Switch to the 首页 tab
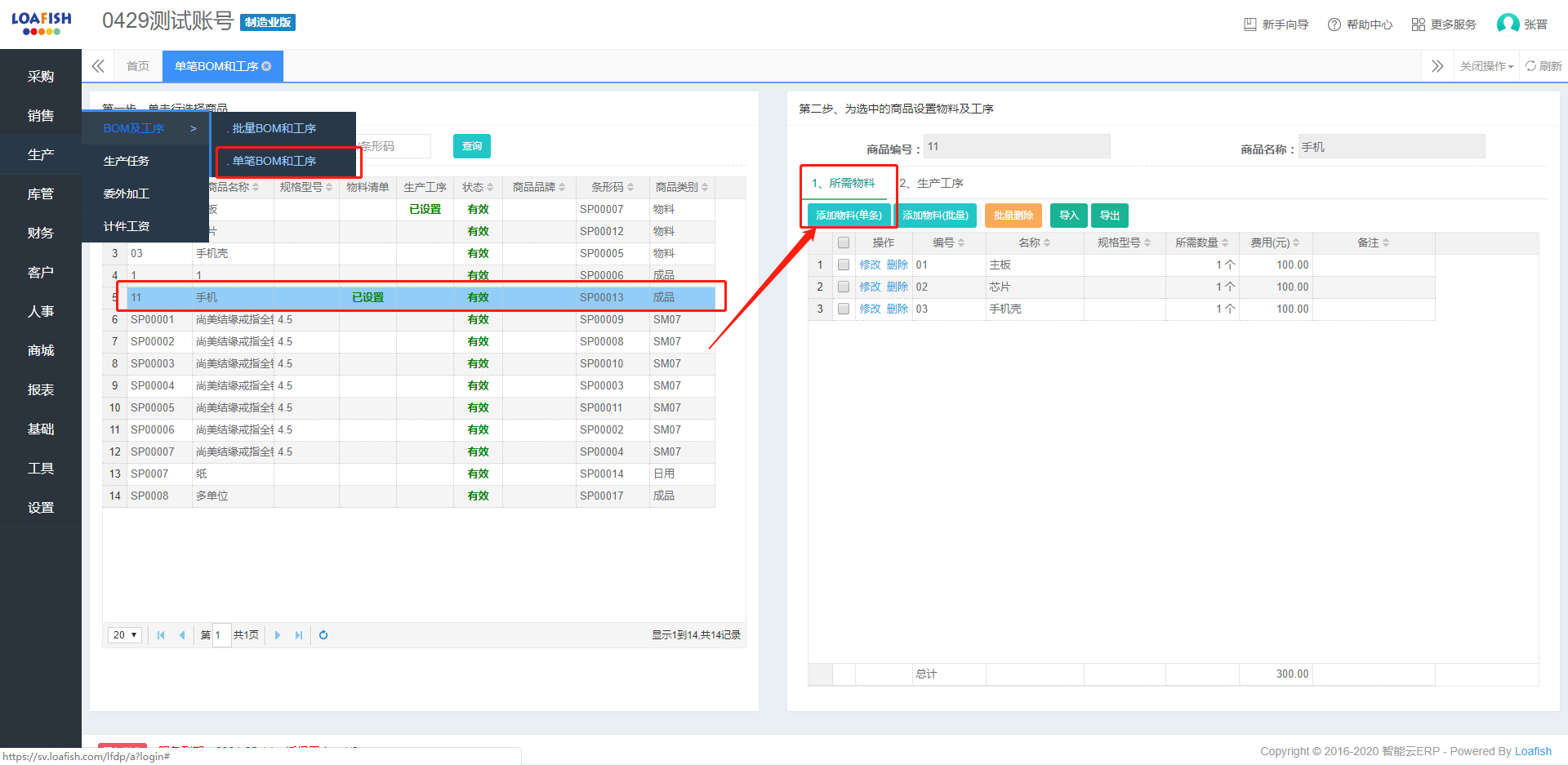Screen dimensions: 1568x765 click(x=138, y=66)
